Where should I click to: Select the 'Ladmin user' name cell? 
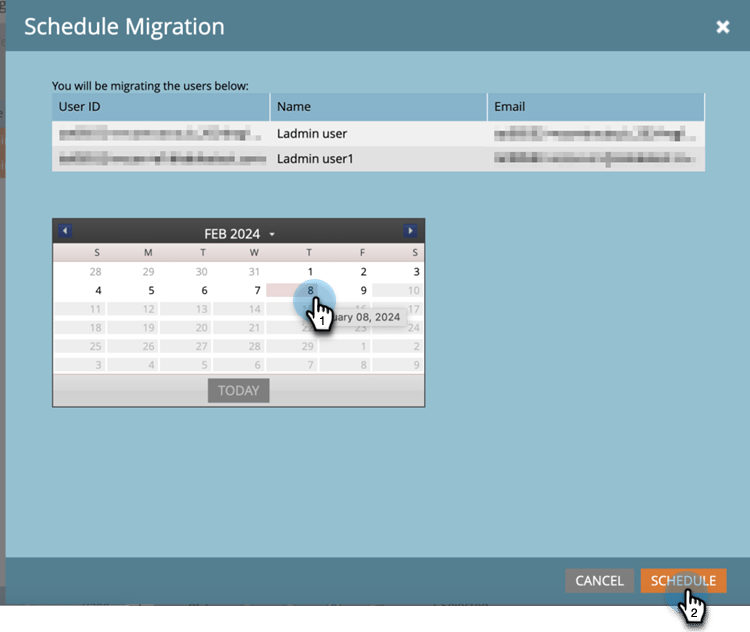[x=378, y=133]
